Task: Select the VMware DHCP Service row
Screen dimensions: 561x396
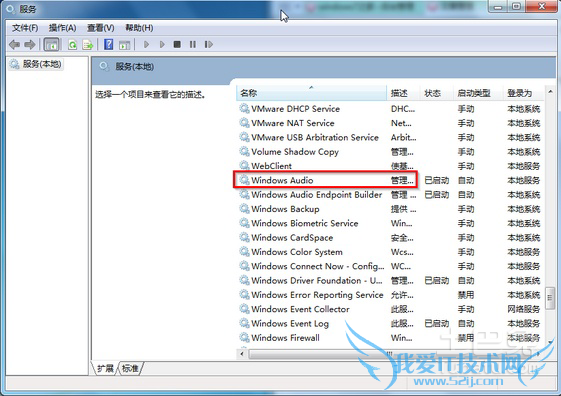Action: (390, 109)
